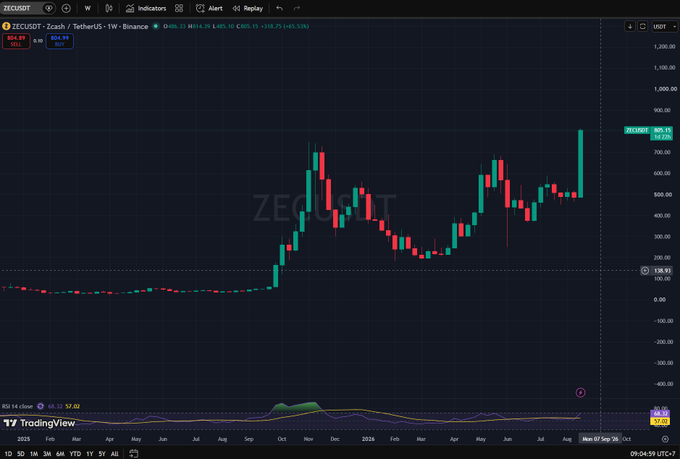680x459 pixels.
Task: Click the eye icon beside ZECUSDT
Action: coord(49,8)
